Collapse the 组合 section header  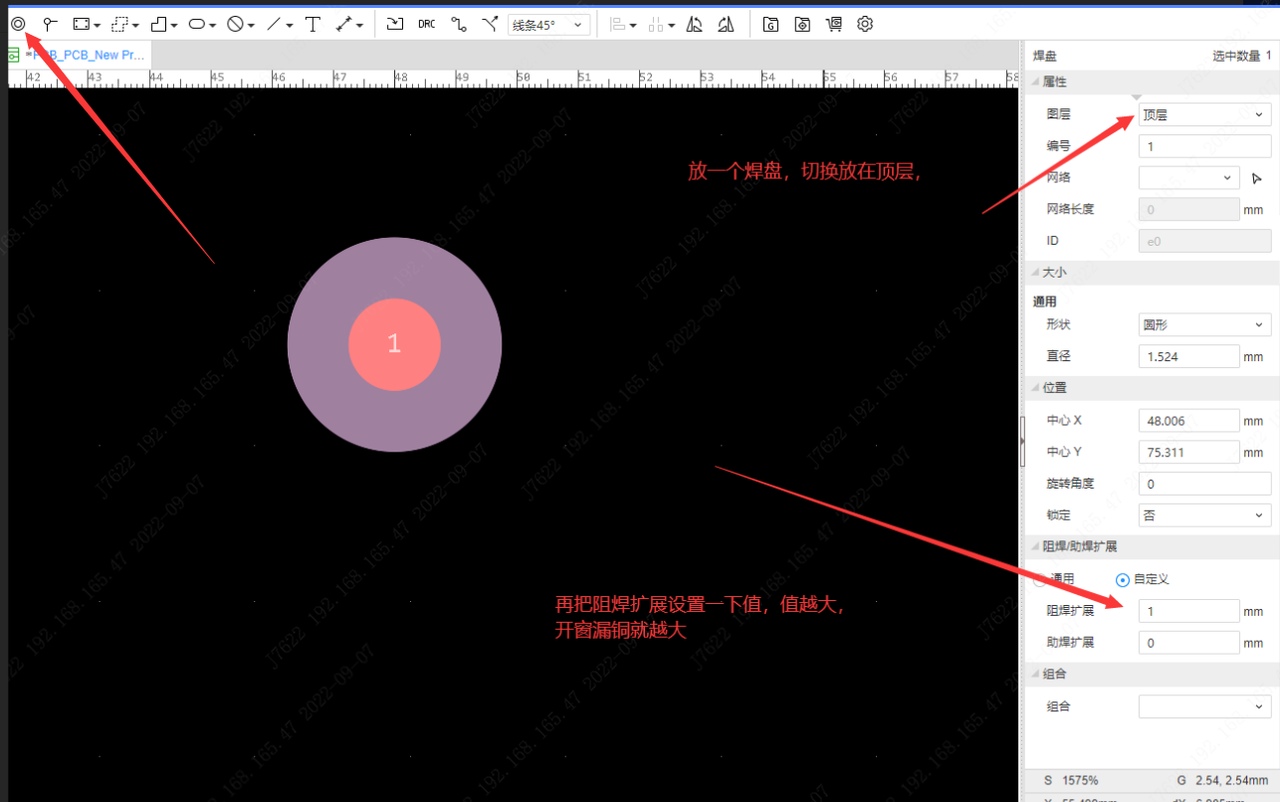(1152, 674)
